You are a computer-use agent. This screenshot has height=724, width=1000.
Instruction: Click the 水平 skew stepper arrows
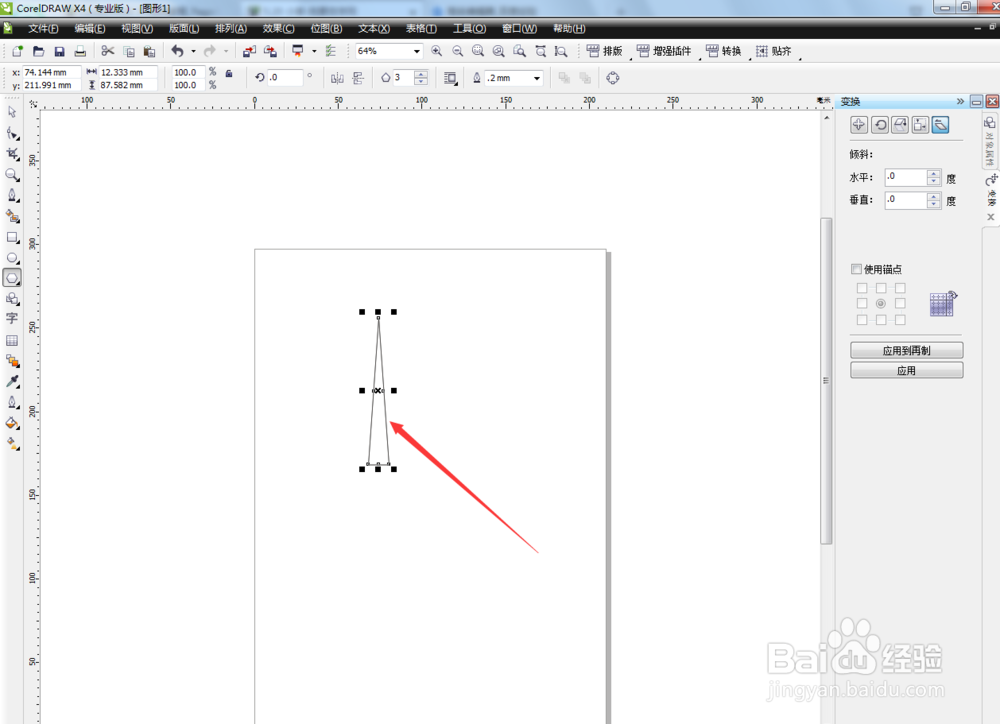coord(934,177)
